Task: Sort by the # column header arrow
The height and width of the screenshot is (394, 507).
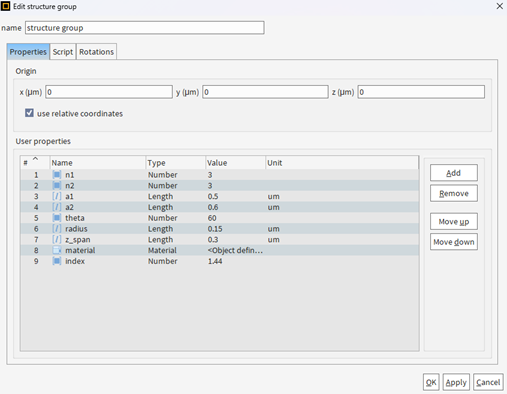Action: [35, 159]
